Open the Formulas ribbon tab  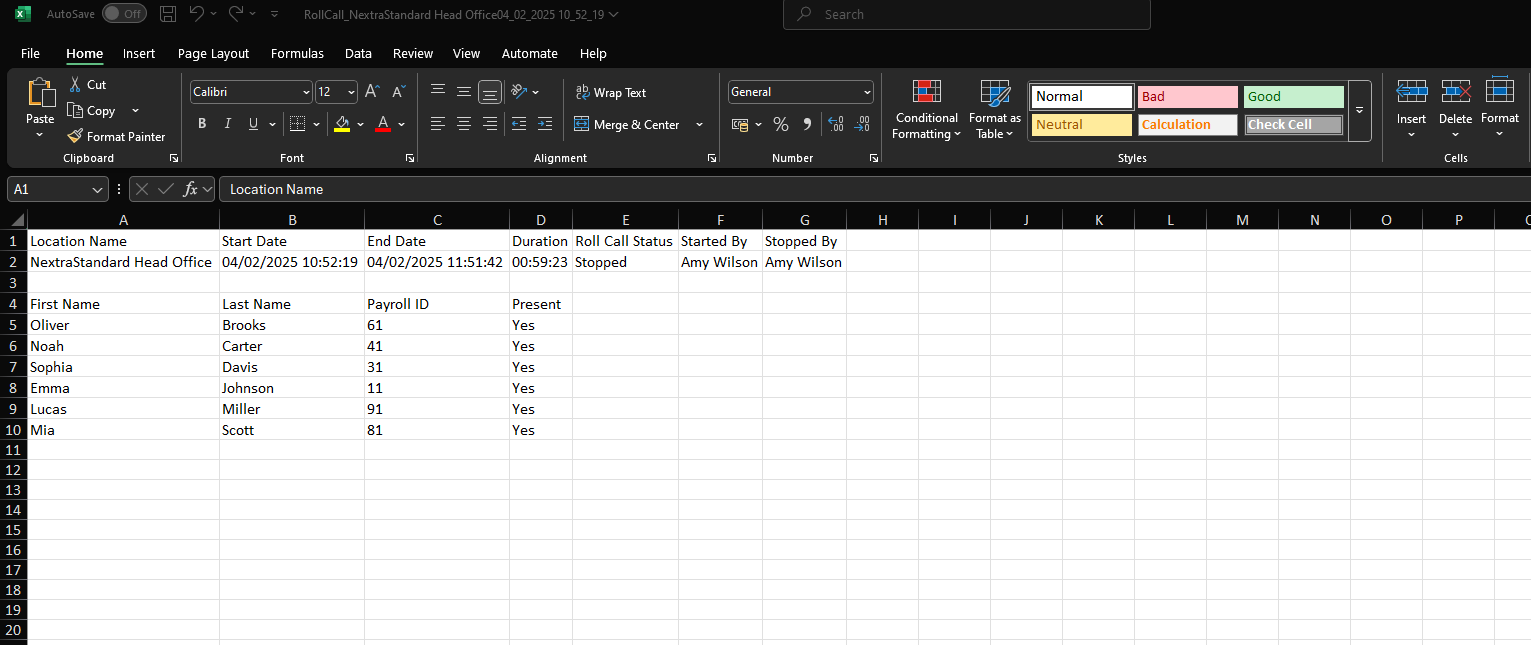[x=297, y=54]
